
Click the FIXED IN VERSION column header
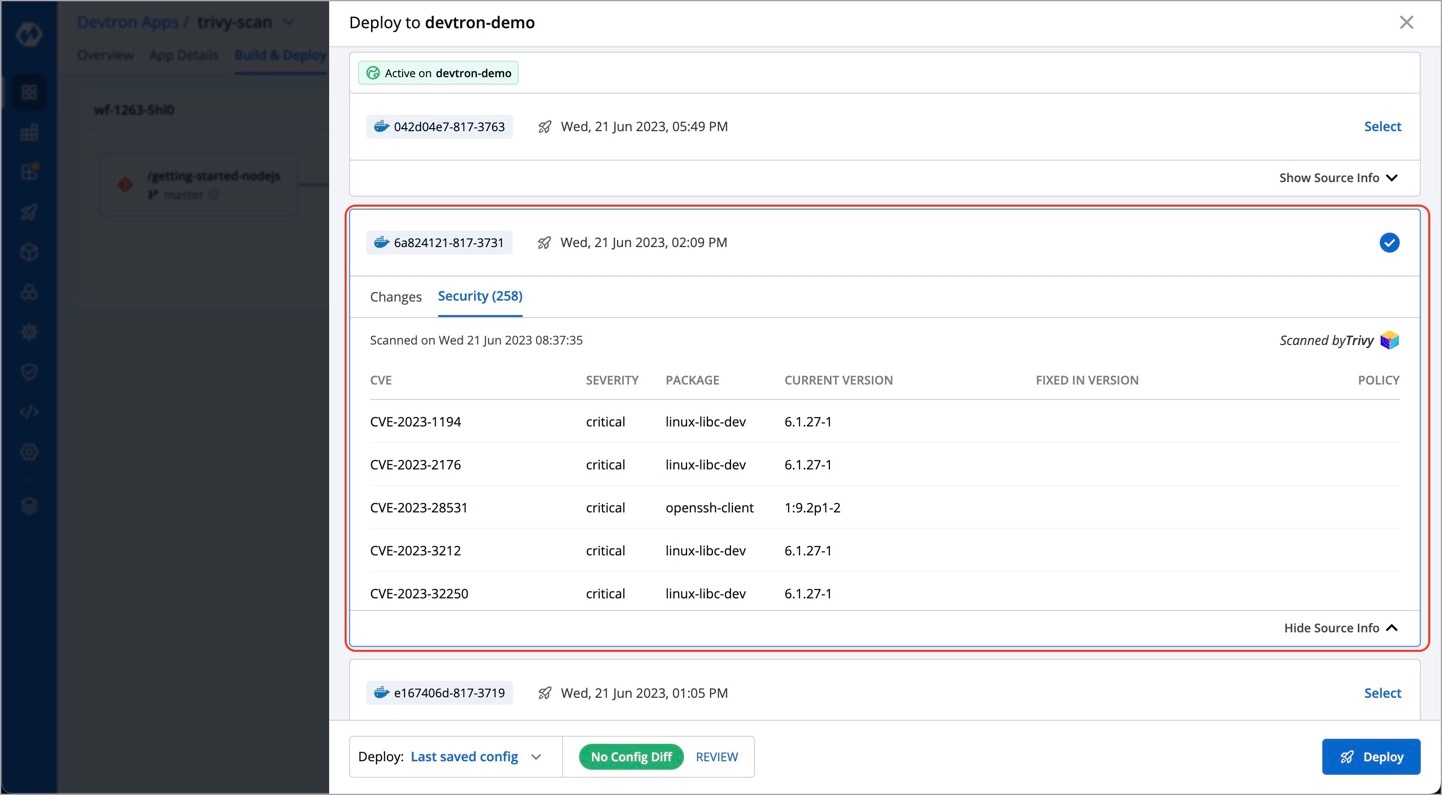tap(1087, 380)
